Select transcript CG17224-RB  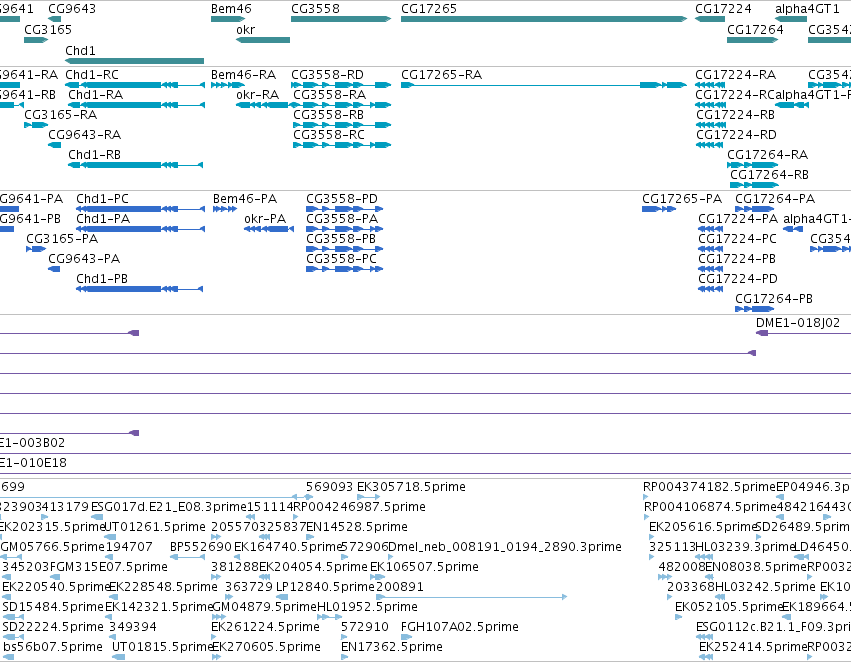point(735,114)
